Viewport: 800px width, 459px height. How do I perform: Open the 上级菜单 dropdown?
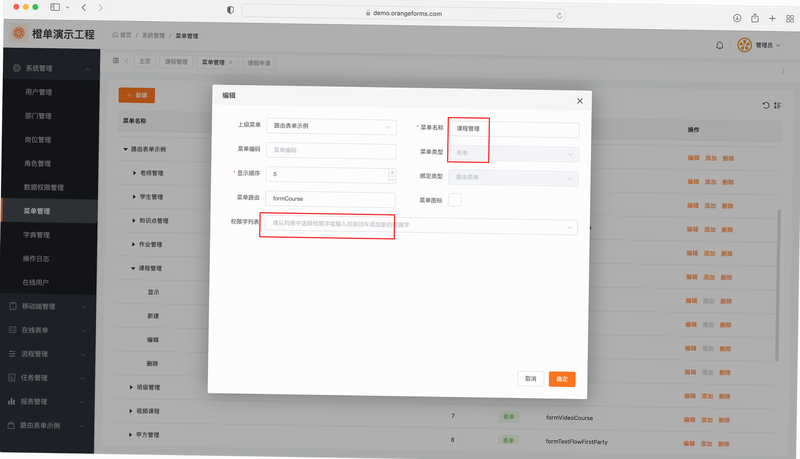pos(332,126)
